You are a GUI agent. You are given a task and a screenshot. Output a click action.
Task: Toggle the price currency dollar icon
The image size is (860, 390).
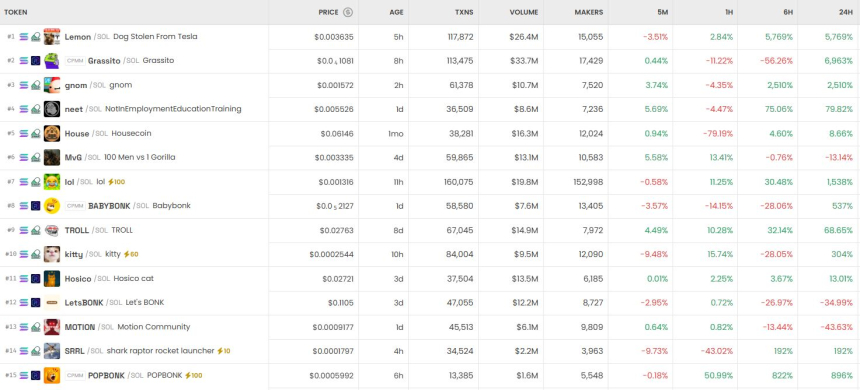coord(348,12)
